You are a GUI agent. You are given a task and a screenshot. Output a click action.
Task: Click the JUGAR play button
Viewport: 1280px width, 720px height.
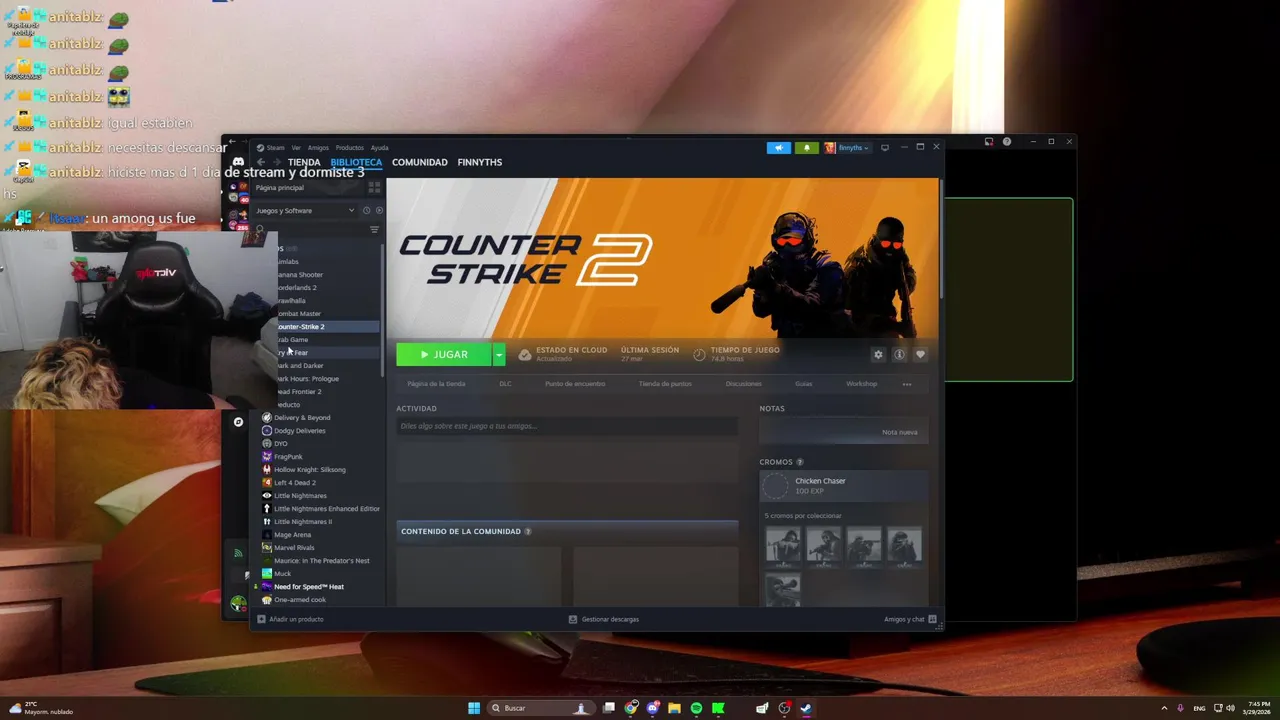click(x=444, y=355)
